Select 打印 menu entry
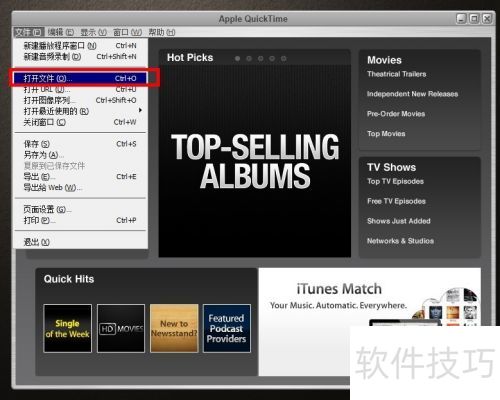Image resolution: width=500 pixels, height=400 pixels. click(80, 220)
